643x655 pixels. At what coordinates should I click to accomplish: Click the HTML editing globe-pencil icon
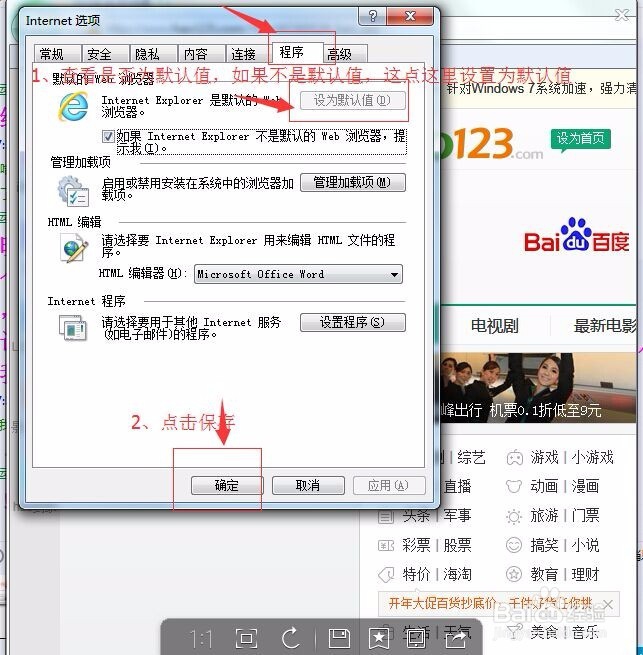[74, 247]
